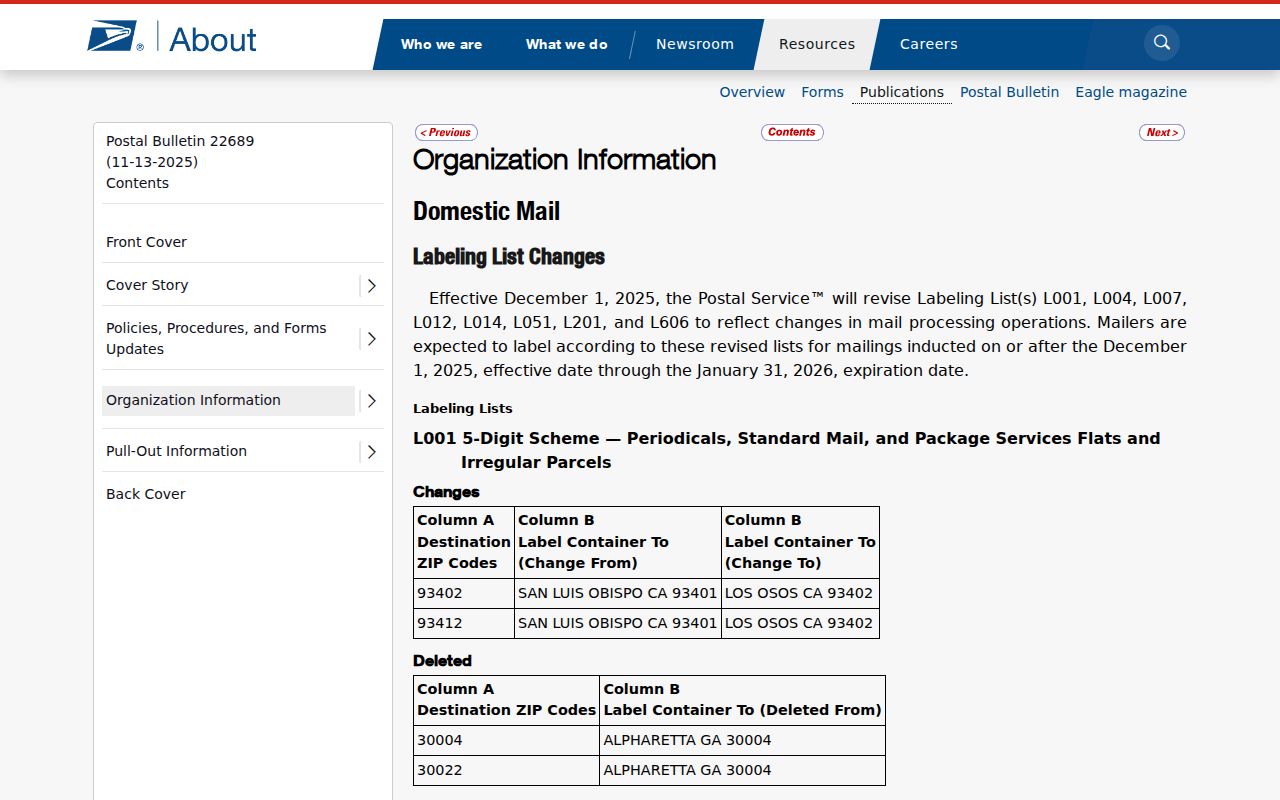Click the About site title
Image resolution: width=1280 pixels, height=800 pixels.
coord(213,39)
